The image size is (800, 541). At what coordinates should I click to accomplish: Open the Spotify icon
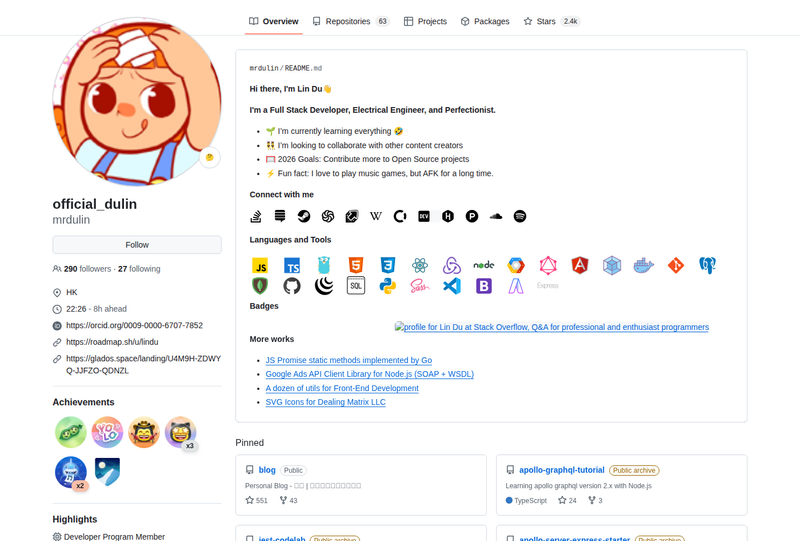point(520,216)
